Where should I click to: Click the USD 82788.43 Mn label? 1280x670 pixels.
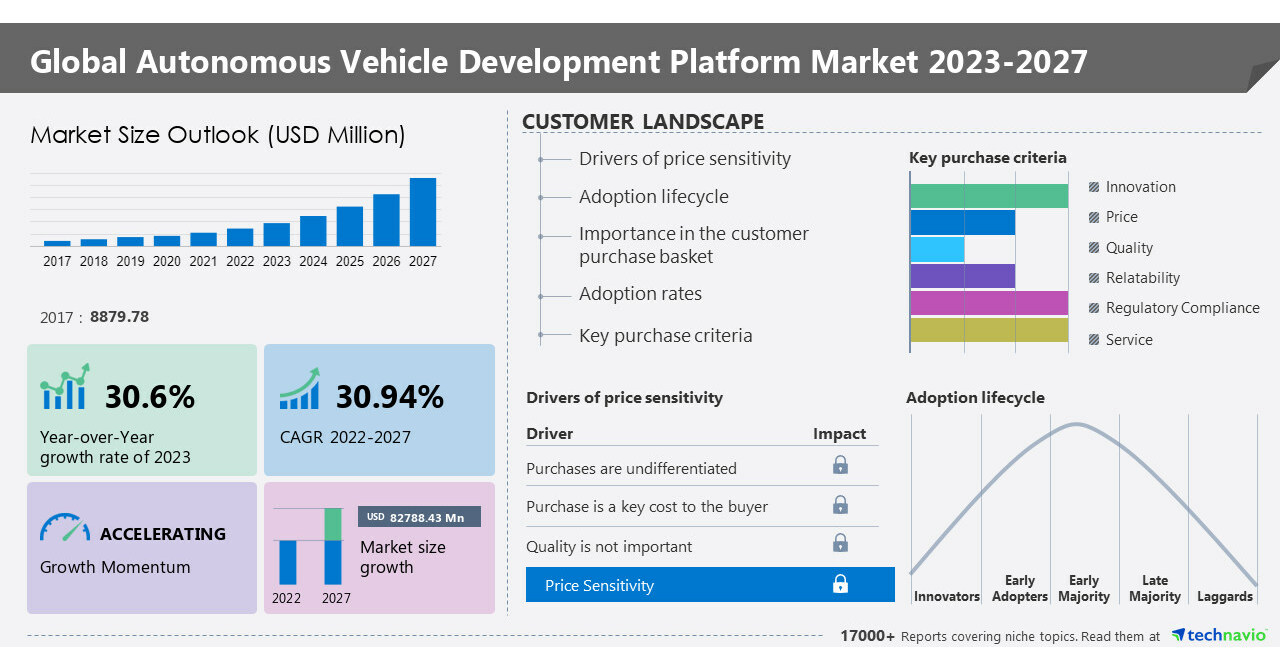(x=419, y=517)
